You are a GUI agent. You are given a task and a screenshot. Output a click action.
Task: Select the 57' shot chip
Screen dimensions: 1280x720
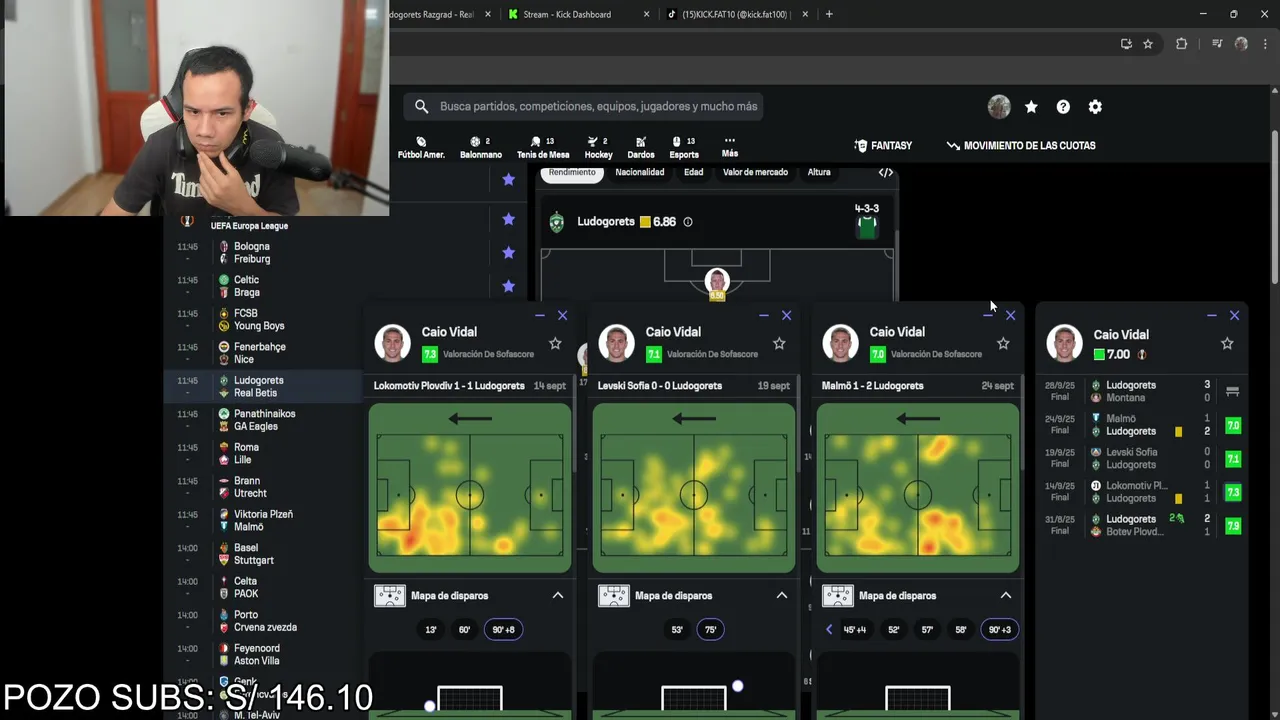coord(927,630)
